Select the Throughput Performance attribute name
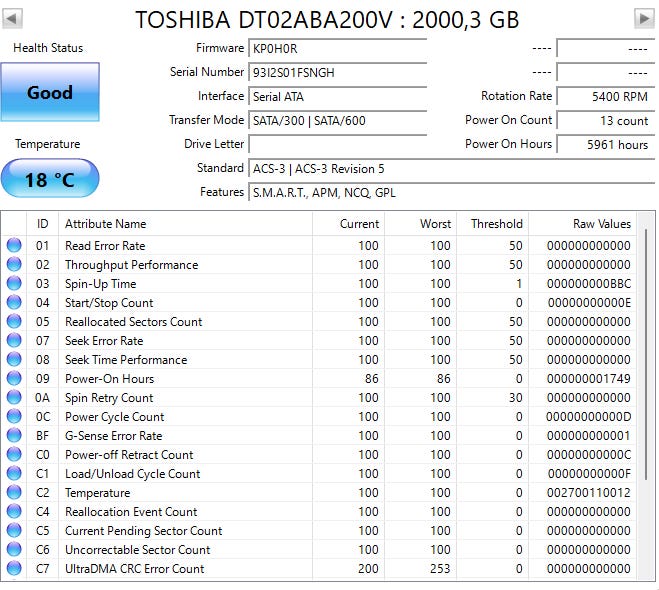This screenshot has height=590, width=659. (132, 265)
